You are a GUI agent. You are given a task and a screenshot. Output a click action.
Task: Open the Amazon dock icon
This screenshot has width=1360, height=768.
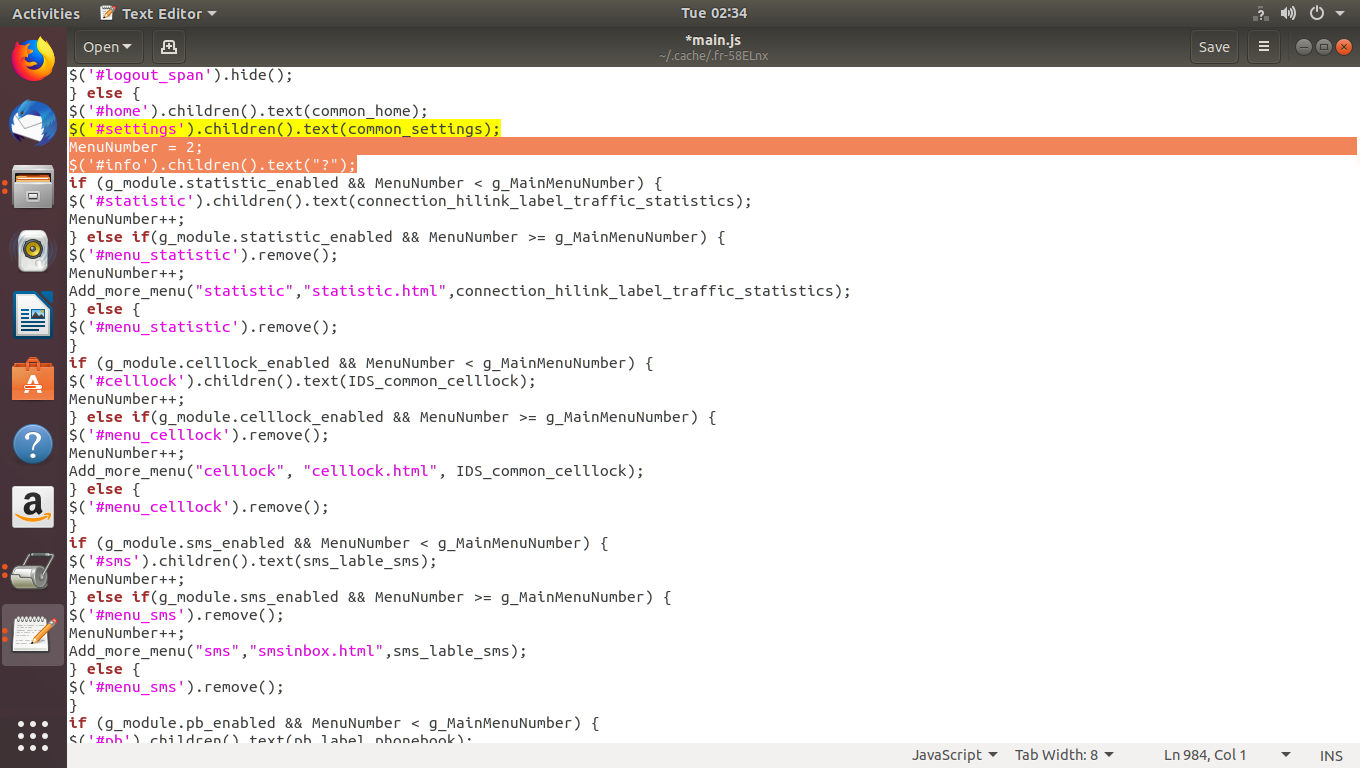tap(33, 508)
